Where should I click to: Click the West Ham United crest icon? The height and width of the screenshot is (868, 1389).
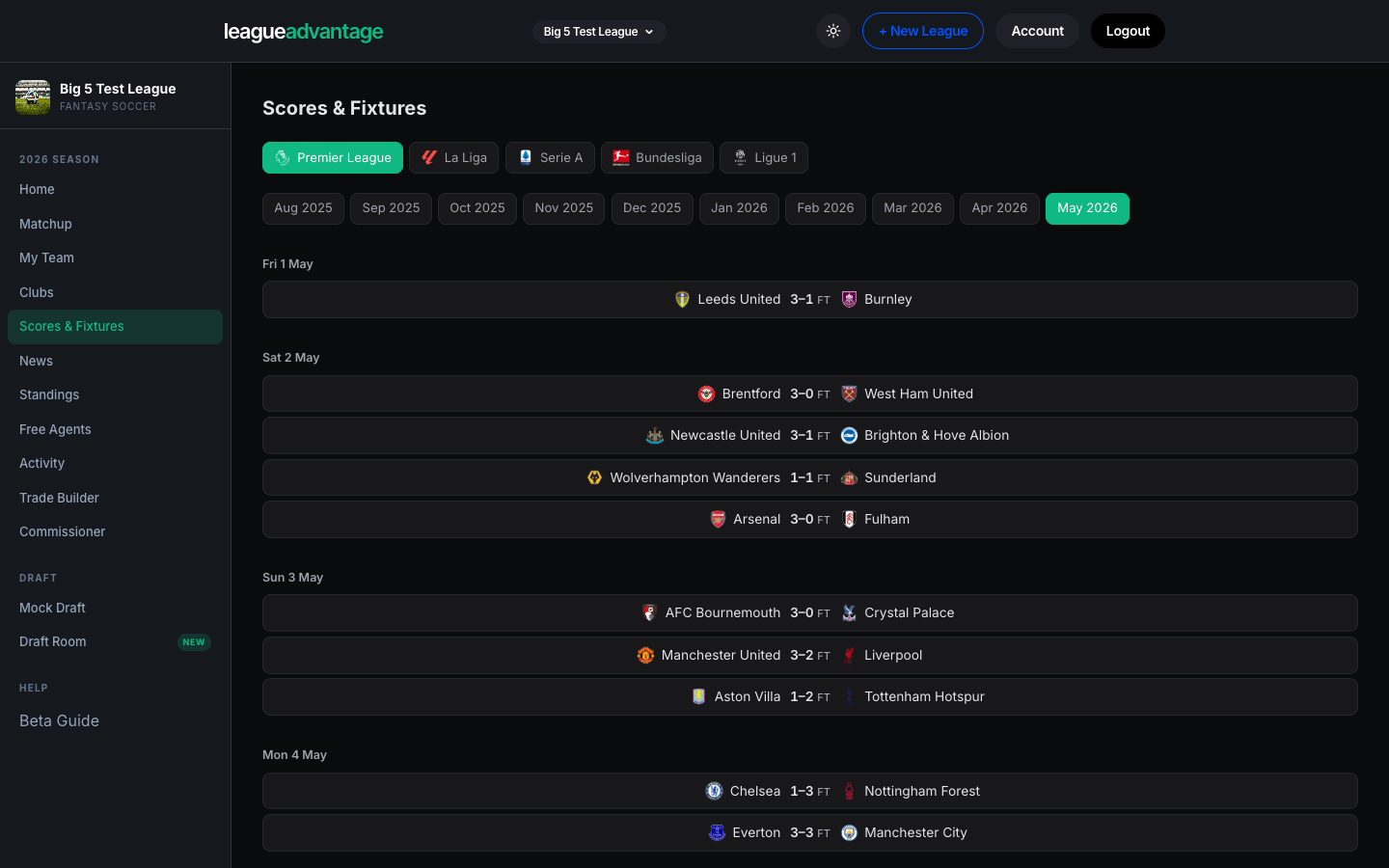(x=849, y=393)
